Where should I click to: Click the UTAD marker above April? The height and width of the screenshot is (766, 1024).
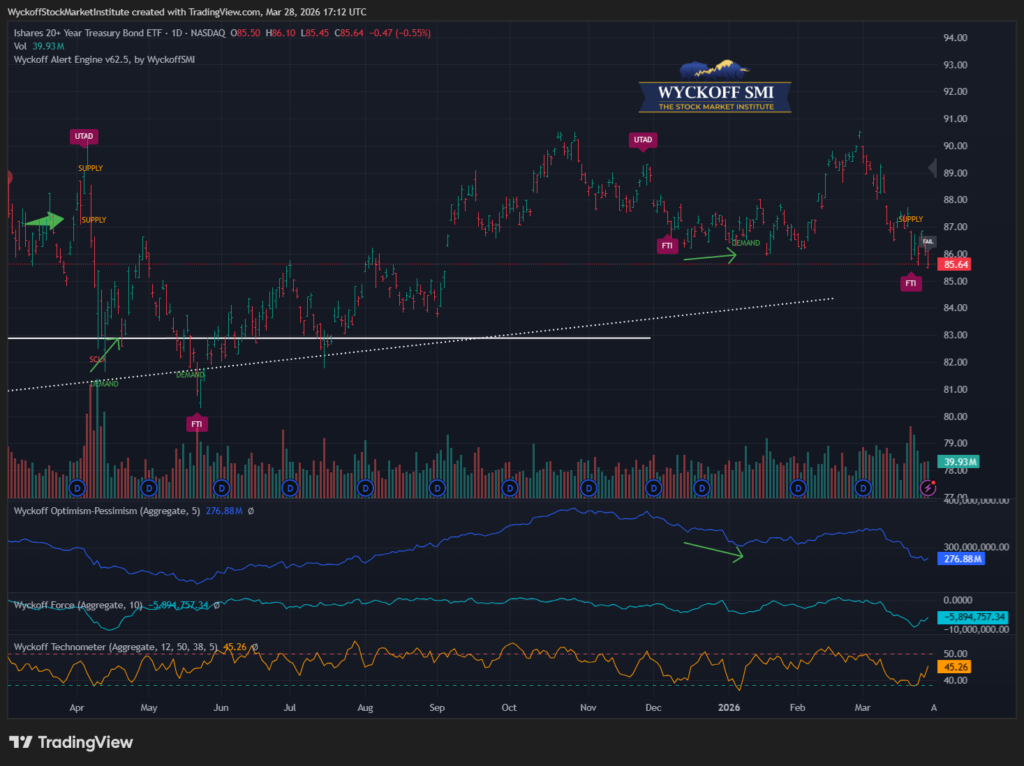click(x=84, y=136)
